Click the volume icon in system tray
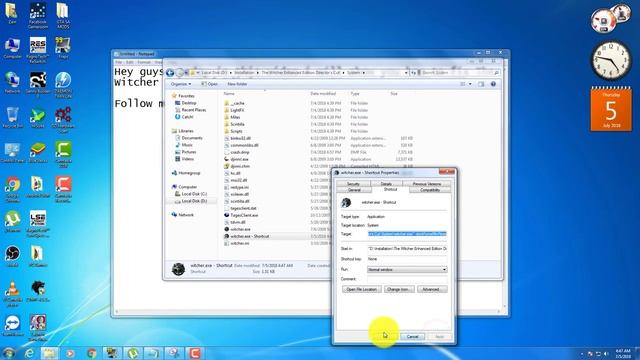 607,353
